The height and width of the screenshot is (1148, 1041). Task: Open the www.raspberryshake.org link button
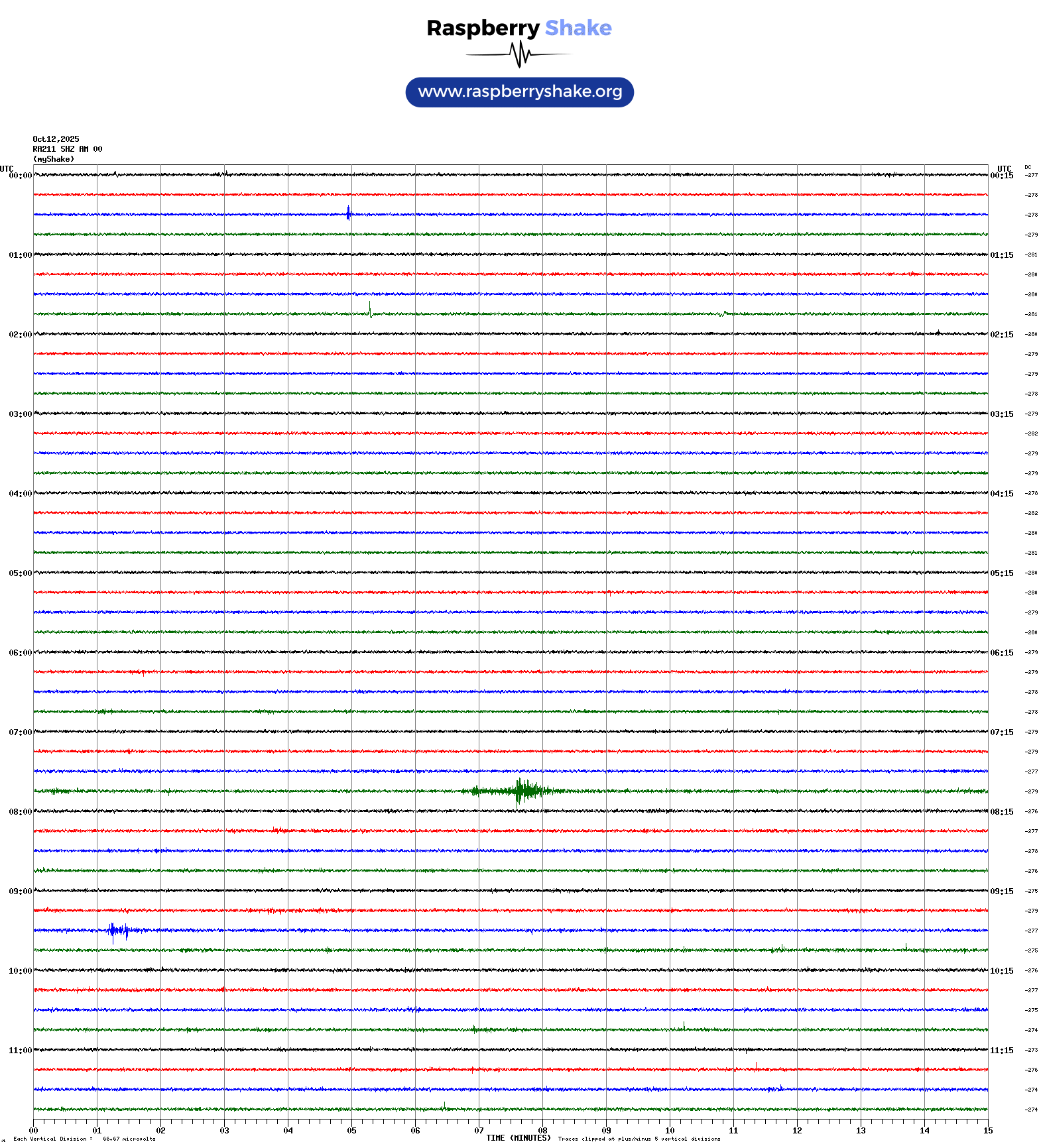tap(520, 92)
